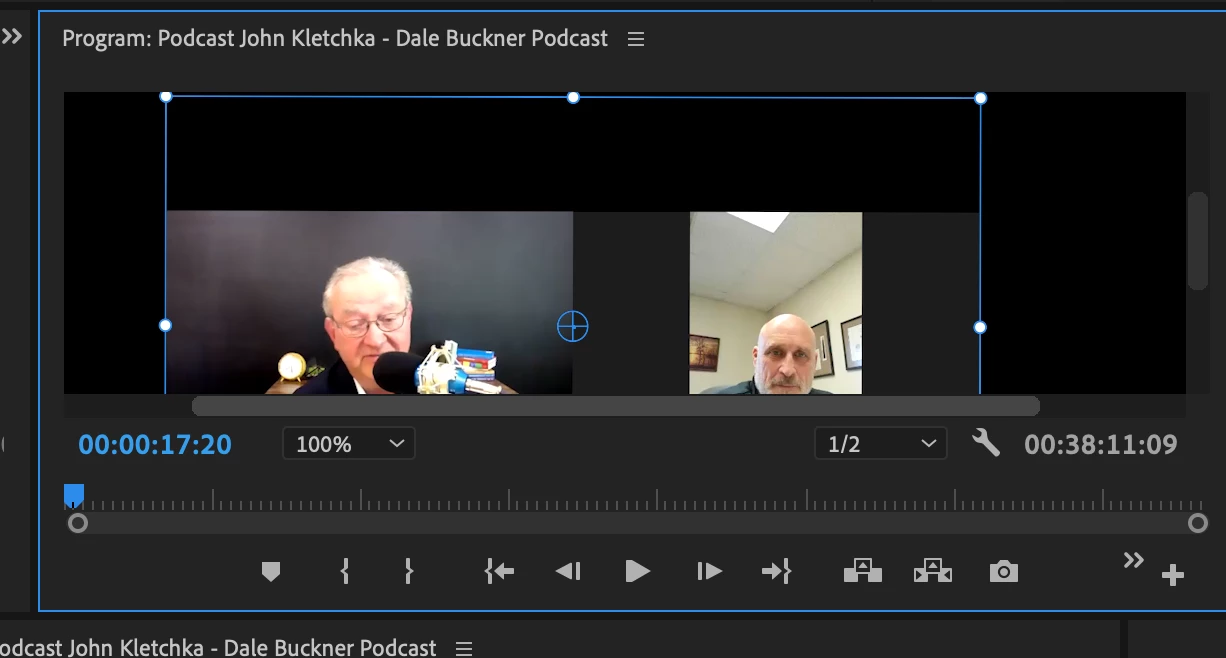Click the left zoom scroll bar handle
Screen dimensions: 1226x658
tap(77, 523)
